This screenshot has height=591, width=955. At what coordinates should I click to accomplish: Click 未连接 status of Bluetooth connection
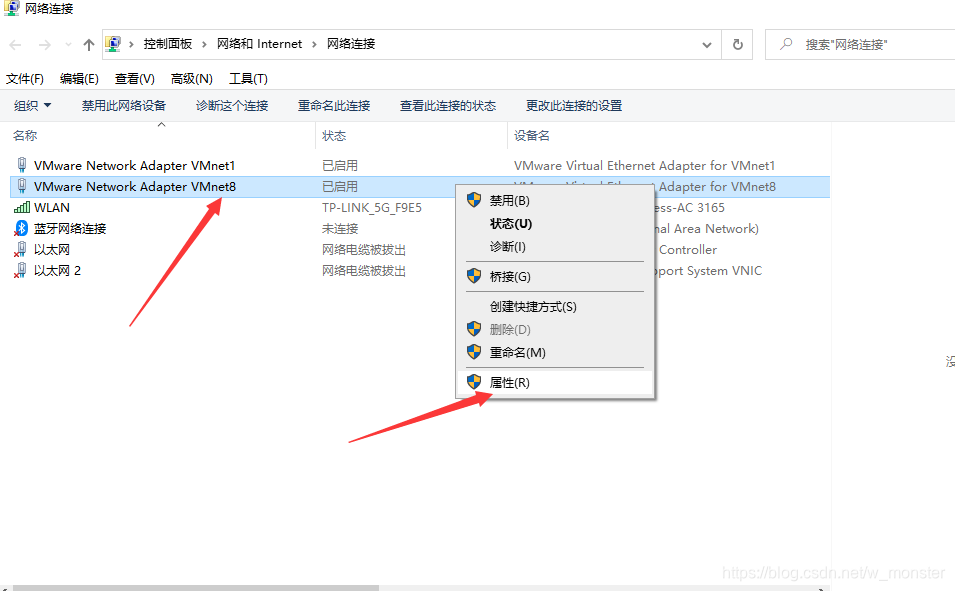340,228
